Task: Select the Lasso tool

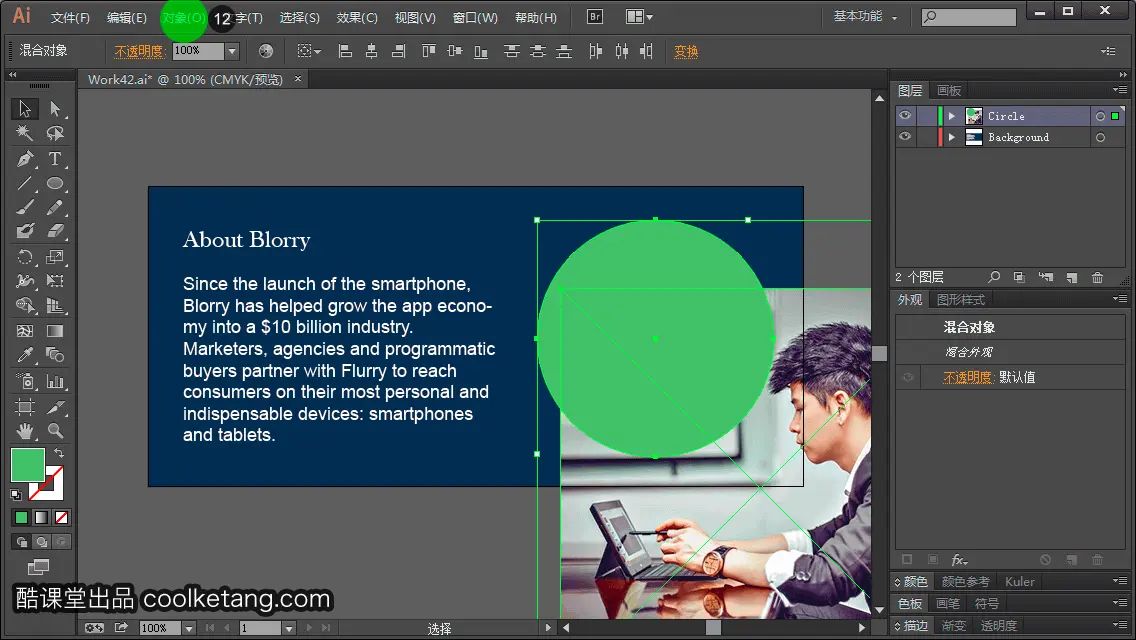Action: tap(55, 133)
